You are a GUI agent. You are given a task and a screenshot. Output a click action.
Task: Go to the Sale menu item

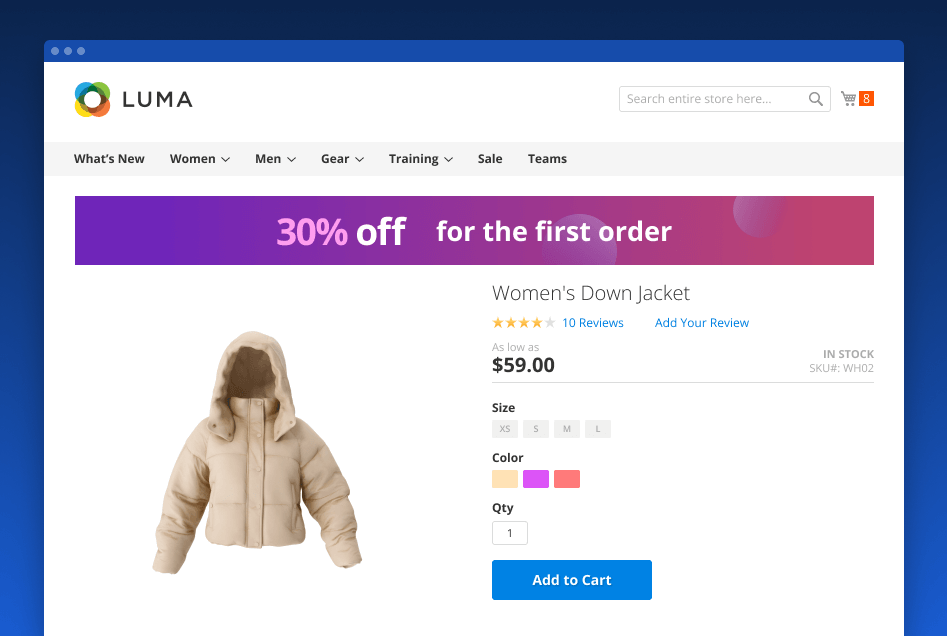pos(490,159)
